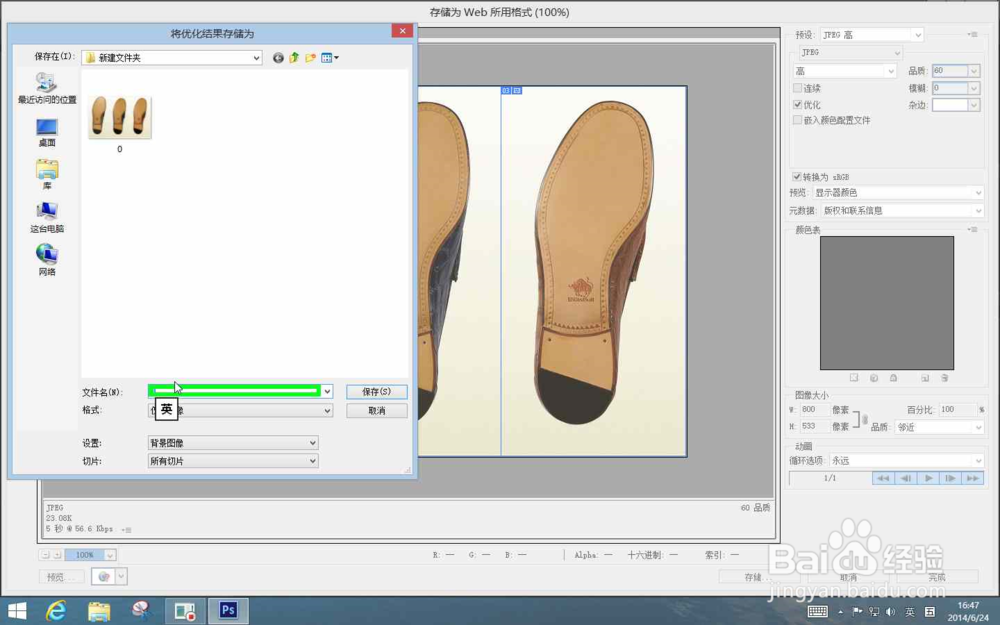Screen dimensions: 1000x625
Task: Open 网络 in the sidebar
Action: point(47,260)
